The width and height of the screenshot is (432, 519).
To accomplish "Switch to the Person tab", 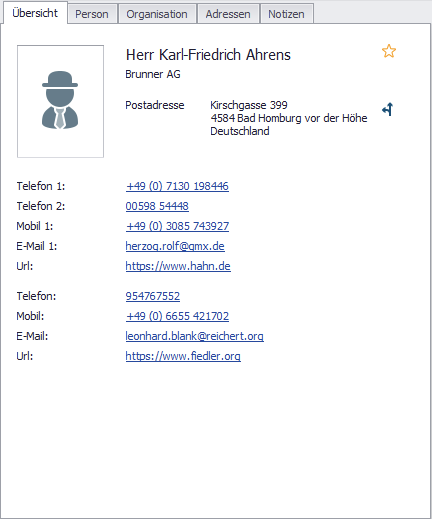I will pyautogui.click(x=92, y=14).
